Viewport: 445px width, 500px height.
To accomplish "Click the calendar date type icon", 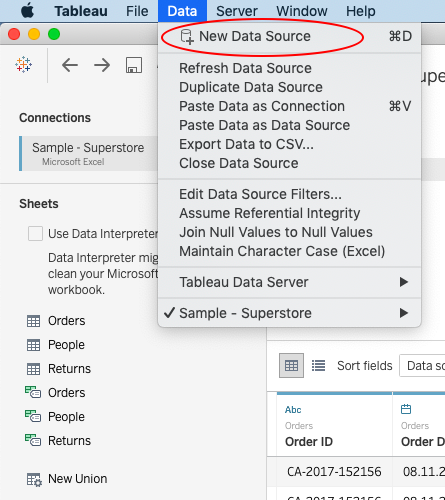I will point(406,409).
